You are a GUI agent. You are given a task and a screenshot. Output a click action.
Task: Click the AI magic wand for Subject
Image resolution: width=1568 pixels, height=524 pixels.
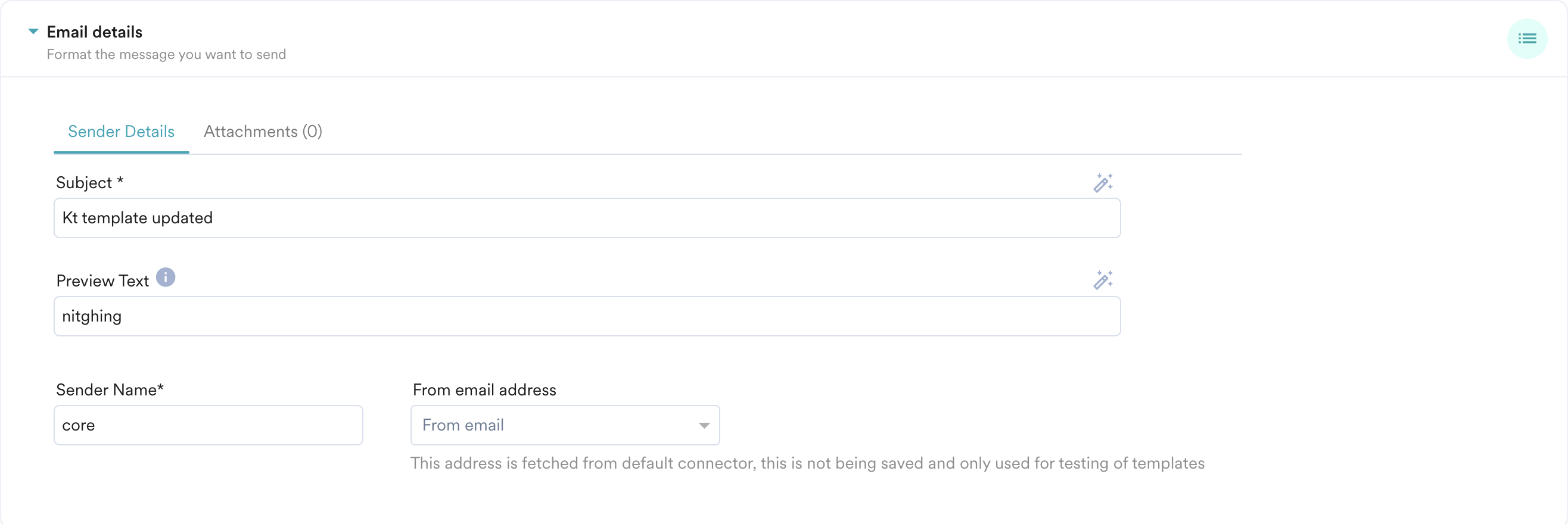click(x=1102, y=183)
